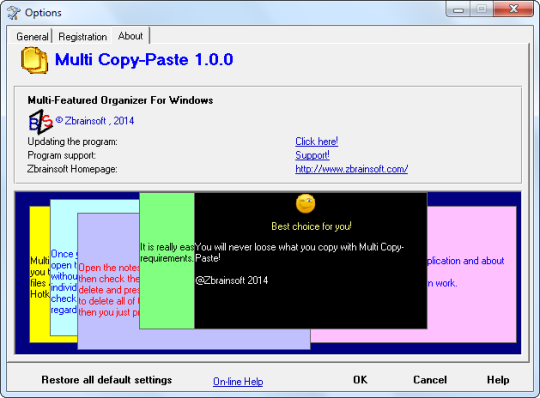Click the Multi Copy-Paste app icon
The width and height of the screenshot is (540, 398).
pos(34,60)
